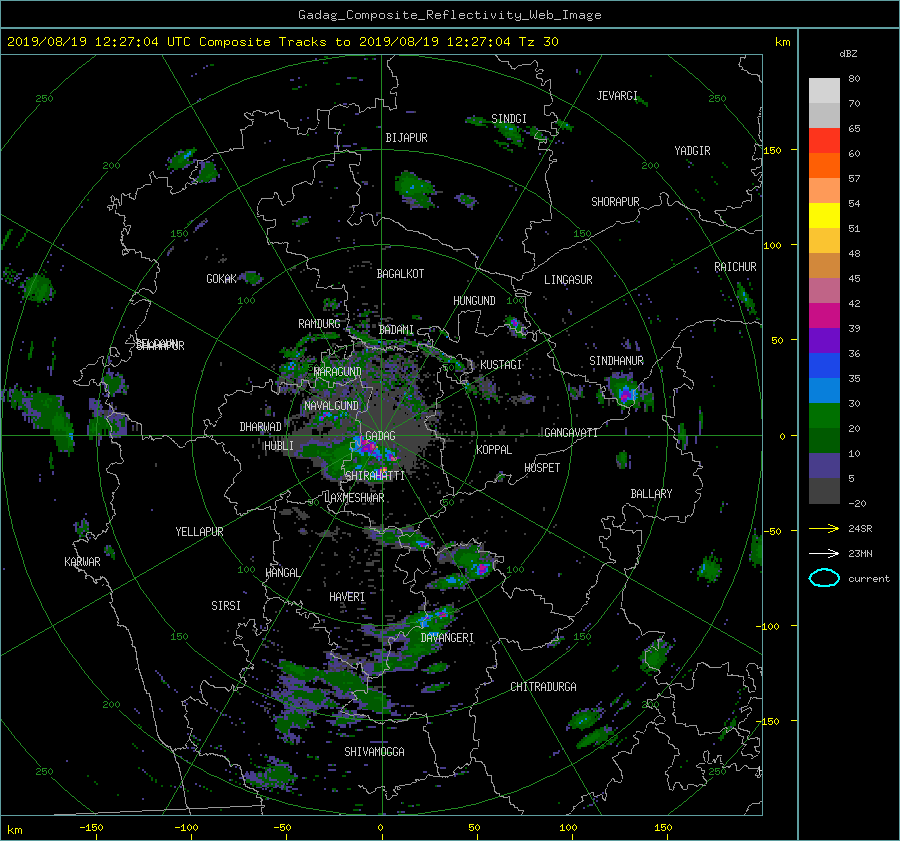900x841 pixels.
Task: Click the 'YADGIR' city label
Action: 692,151
